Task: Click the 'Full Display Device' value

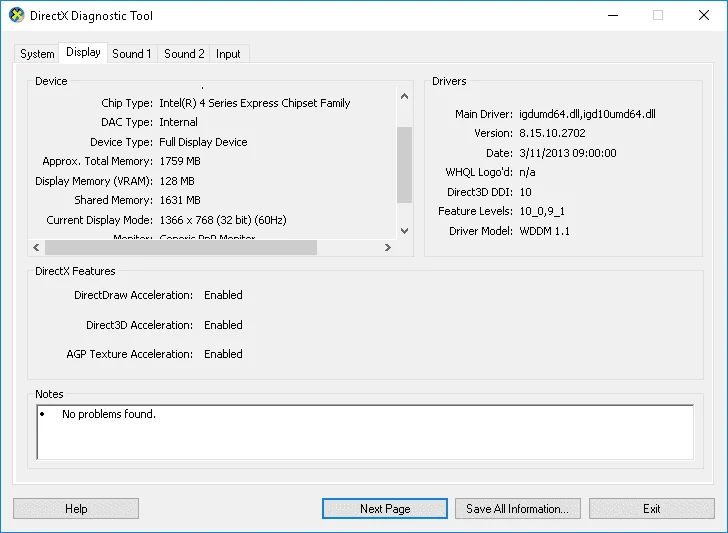Action: coord(203,142)
